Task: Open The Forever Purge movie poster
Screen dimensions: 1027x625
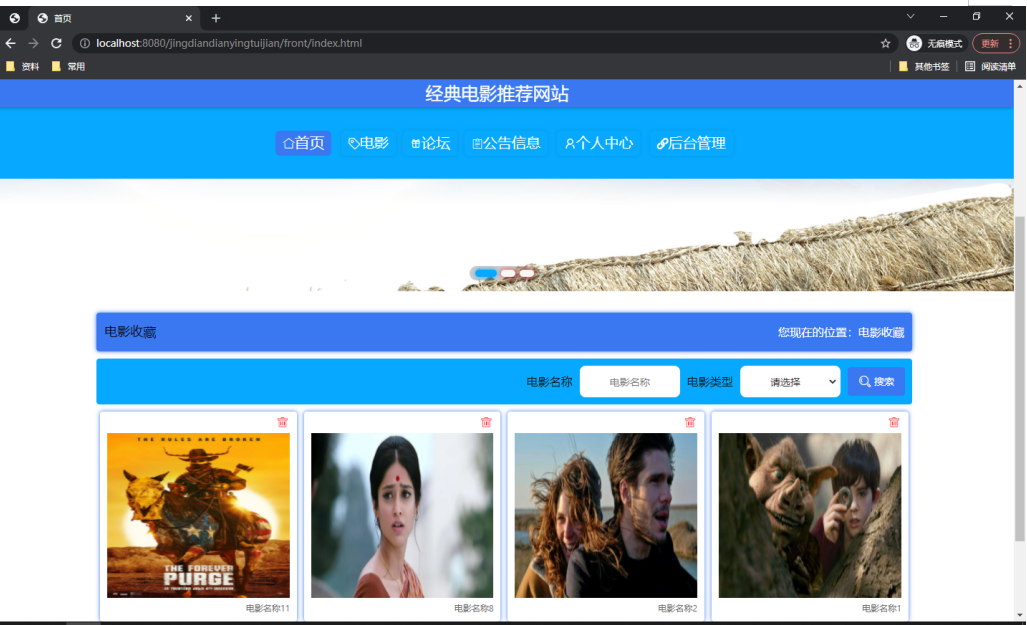Action: [x=198, y=515]
